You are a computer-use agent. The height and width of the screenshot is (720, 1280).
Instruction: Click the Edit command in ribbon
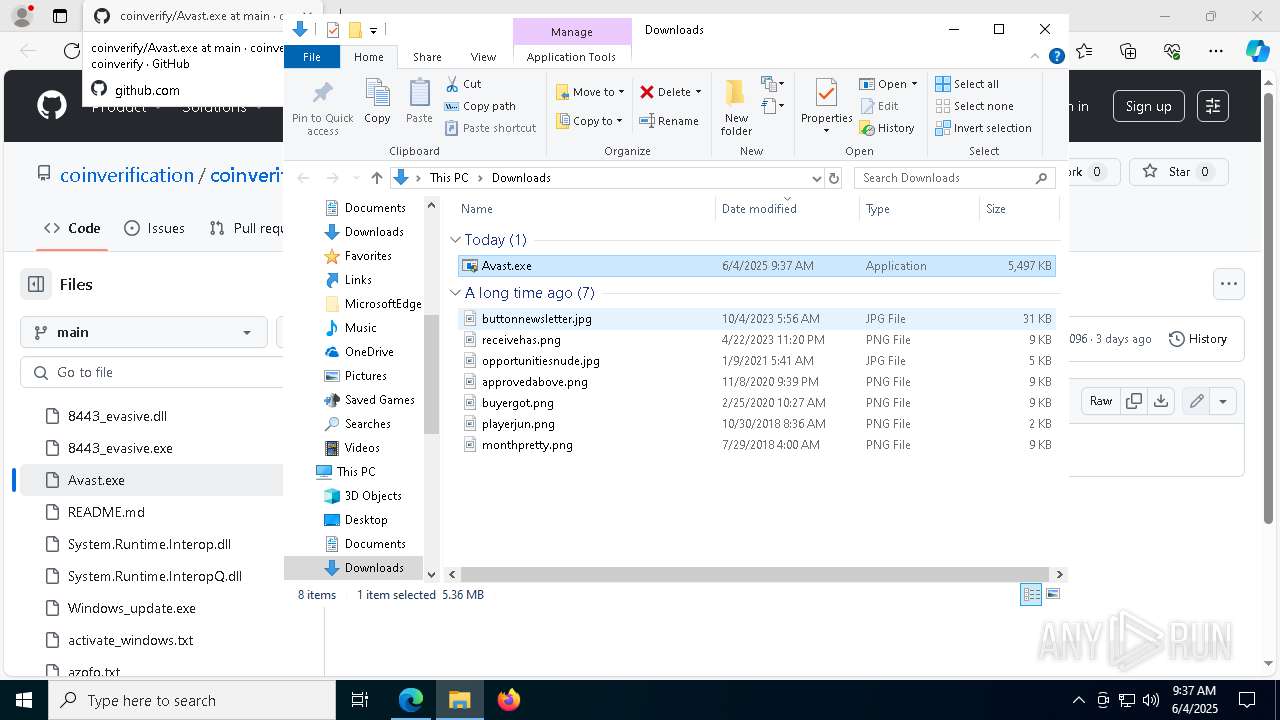point(879,106)
